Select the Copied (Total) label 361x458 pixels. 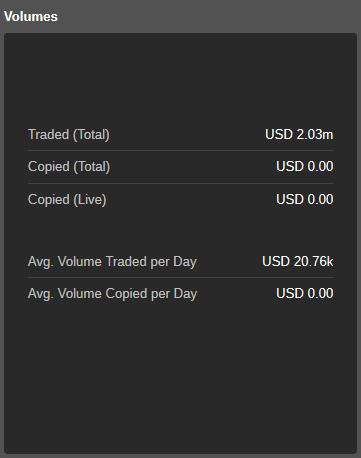coord(69,167)
